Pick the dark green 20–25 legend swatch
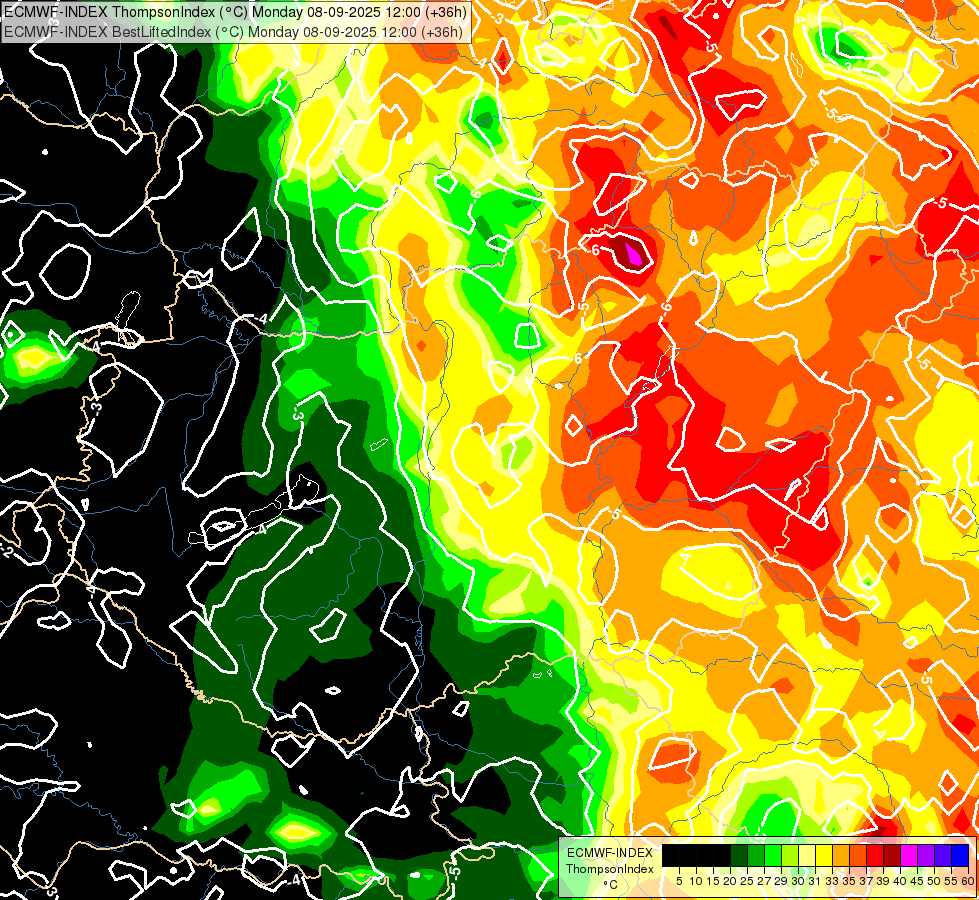This screenshot has width=979, height=900. click(739, 855)
